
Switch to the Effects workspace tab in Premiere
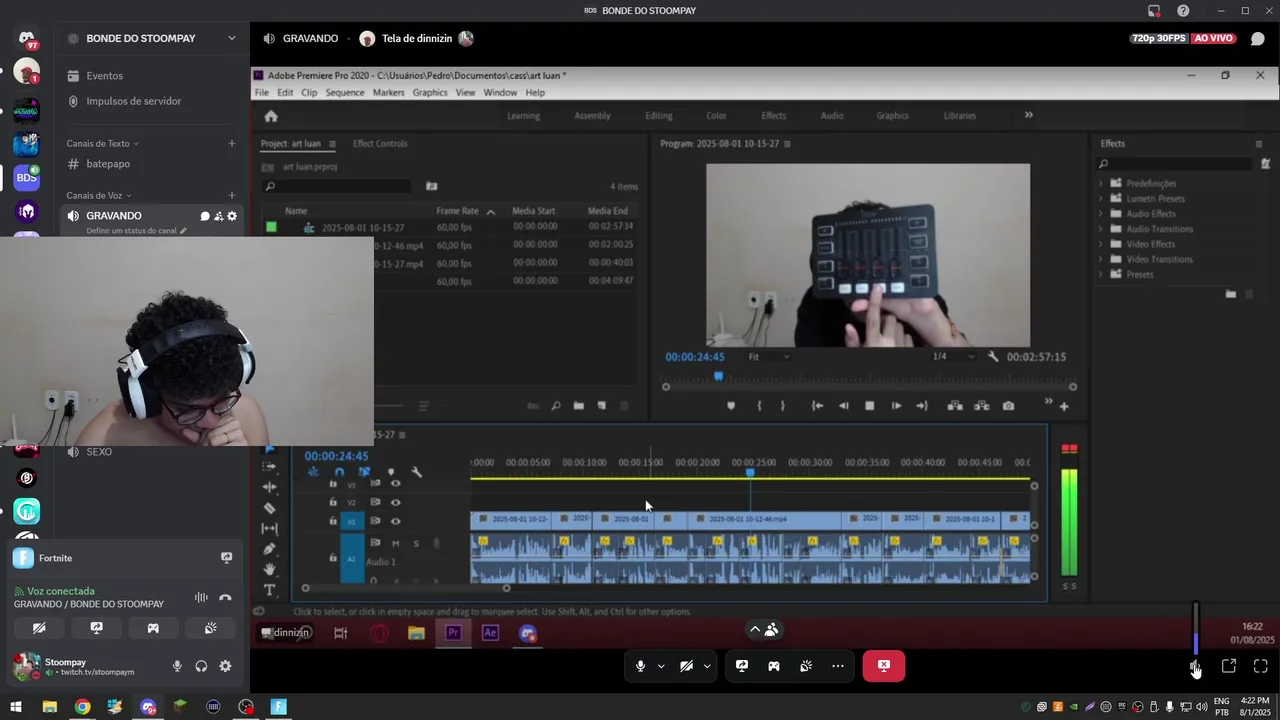773,116
